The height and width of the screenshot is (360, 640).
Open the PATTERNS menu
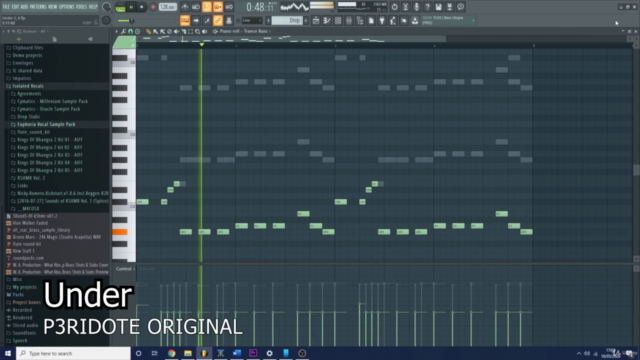(x=38, y=7)
